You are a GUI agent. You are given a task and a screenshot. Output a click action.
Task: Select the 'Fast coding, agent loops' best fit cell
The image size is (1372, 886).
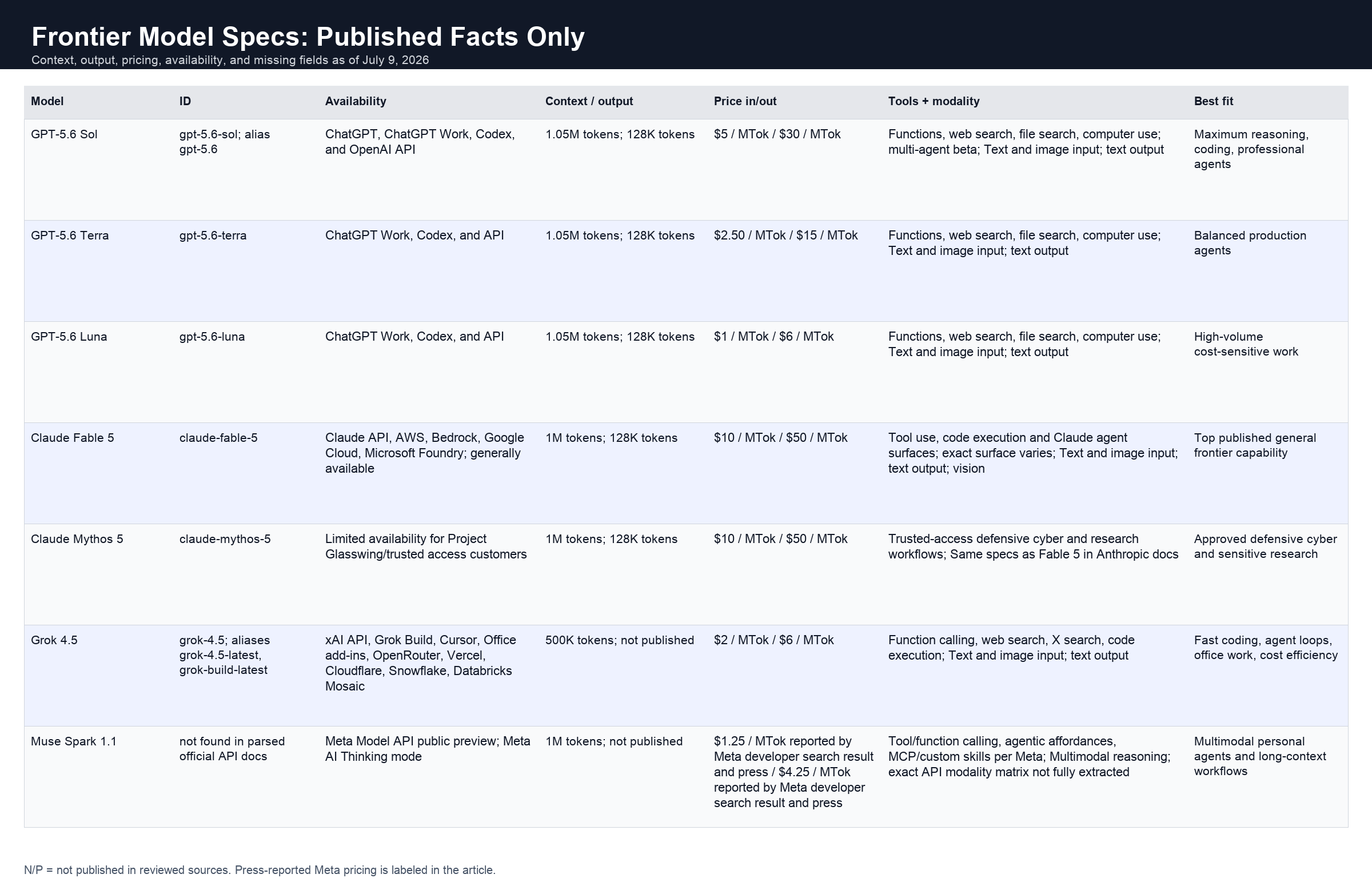pyautogui.click(x=1266, y=648)
